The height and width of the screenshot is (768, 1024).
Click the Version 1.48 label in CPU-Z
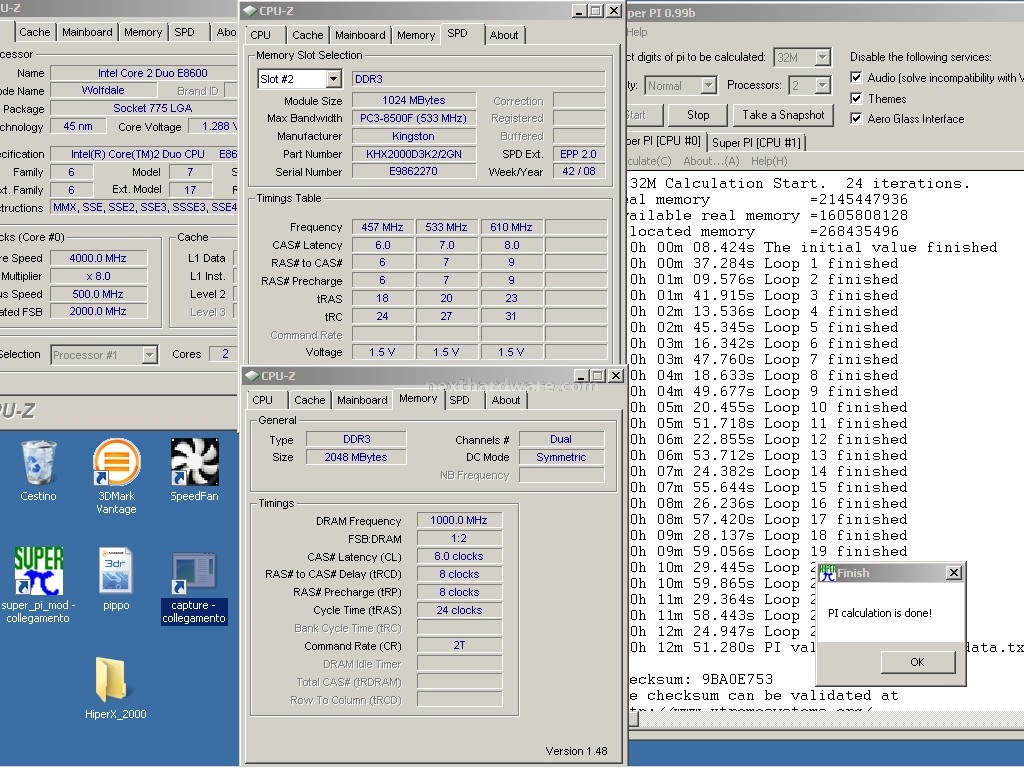(x=577, y=751)
